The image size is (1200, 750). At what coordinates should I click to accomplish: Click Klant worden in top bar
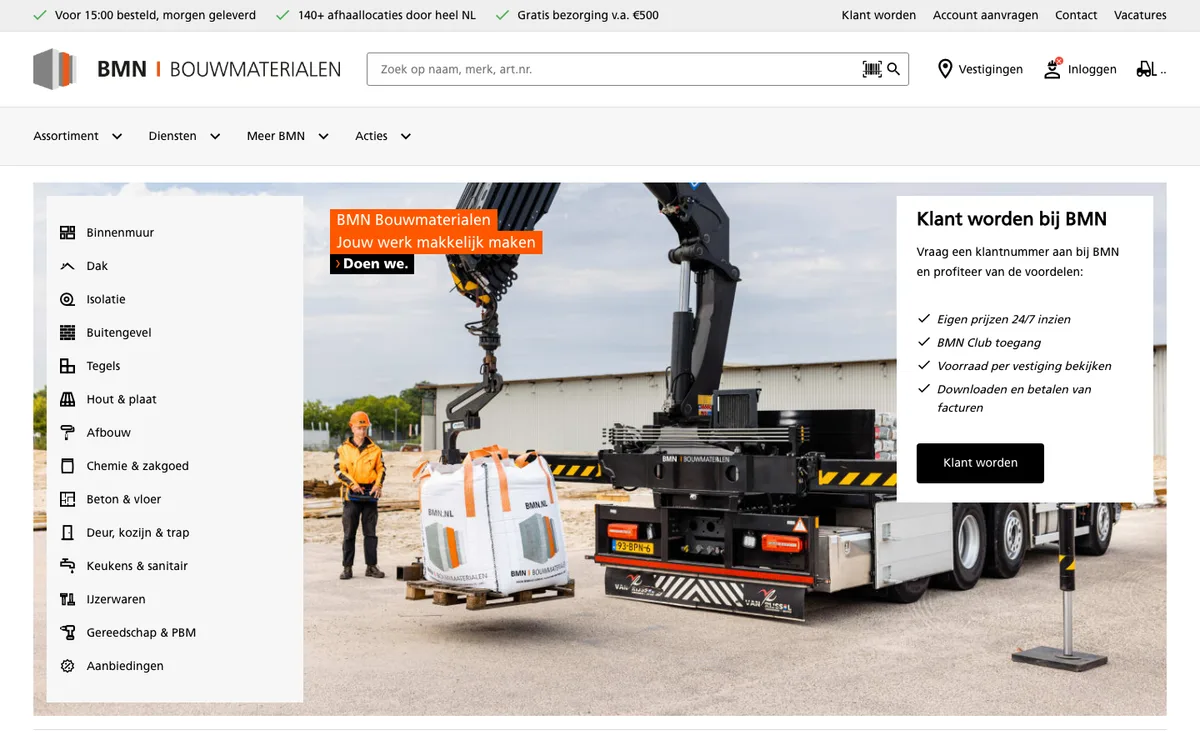coord(879,15)
